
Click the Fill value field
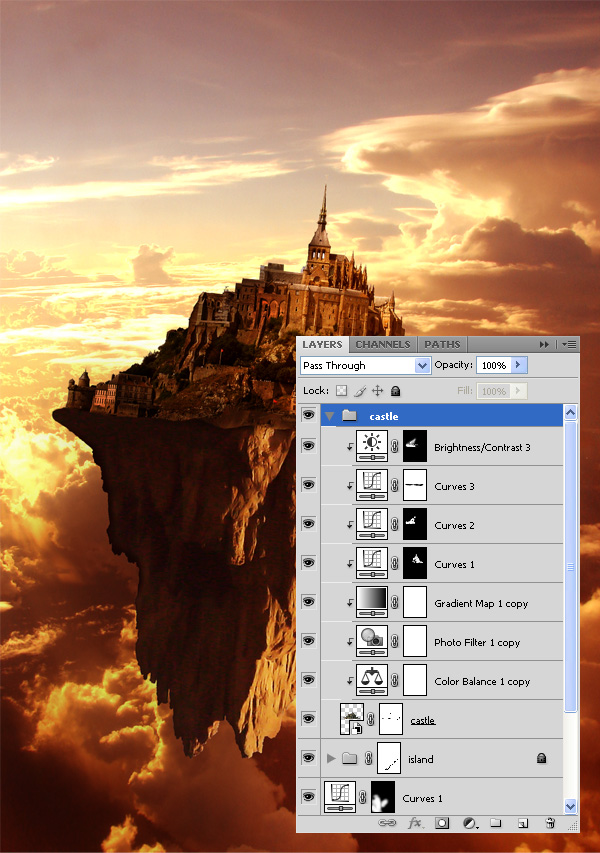[494, 391]
